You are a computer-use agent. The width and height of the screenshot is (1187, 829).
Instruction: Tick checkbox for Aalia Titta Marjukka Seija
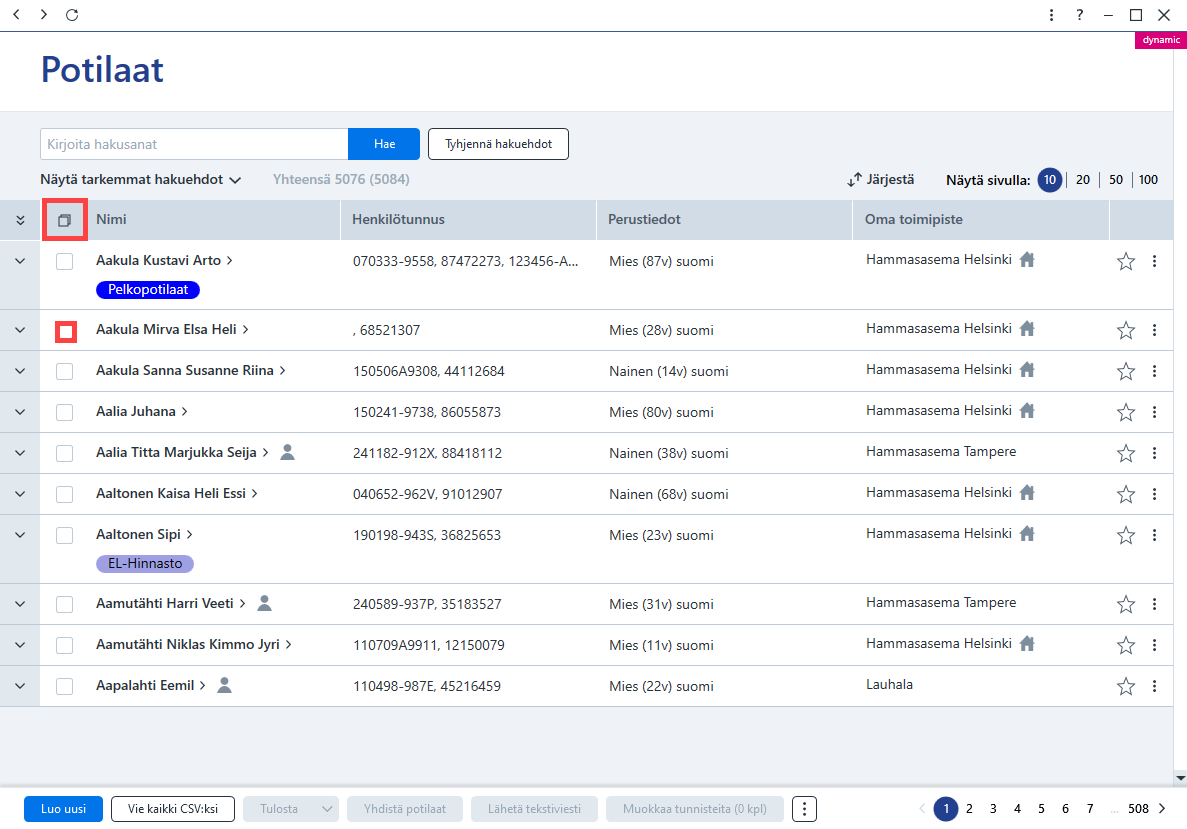point(64,453)
